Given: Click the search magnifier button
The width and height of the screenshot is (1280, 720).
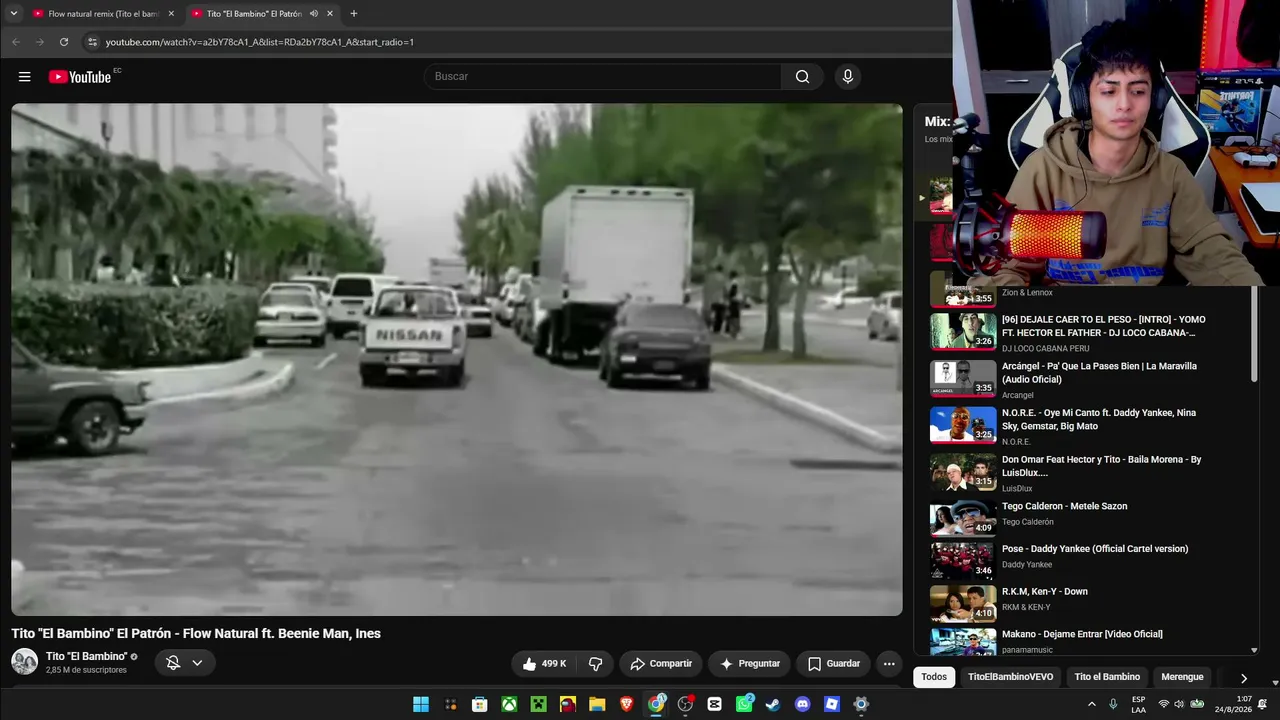Looking at the screenshot, I should click(802, 77).
